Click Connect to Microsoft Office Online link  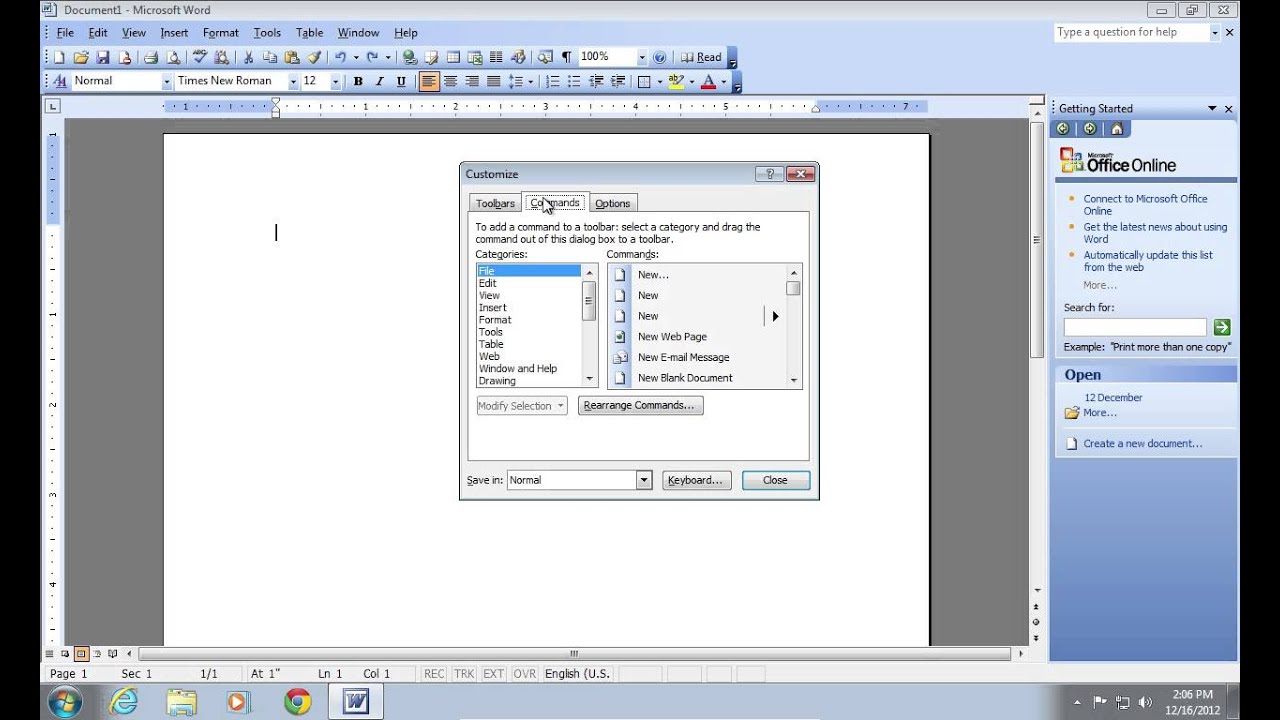tap(1145, 205)
